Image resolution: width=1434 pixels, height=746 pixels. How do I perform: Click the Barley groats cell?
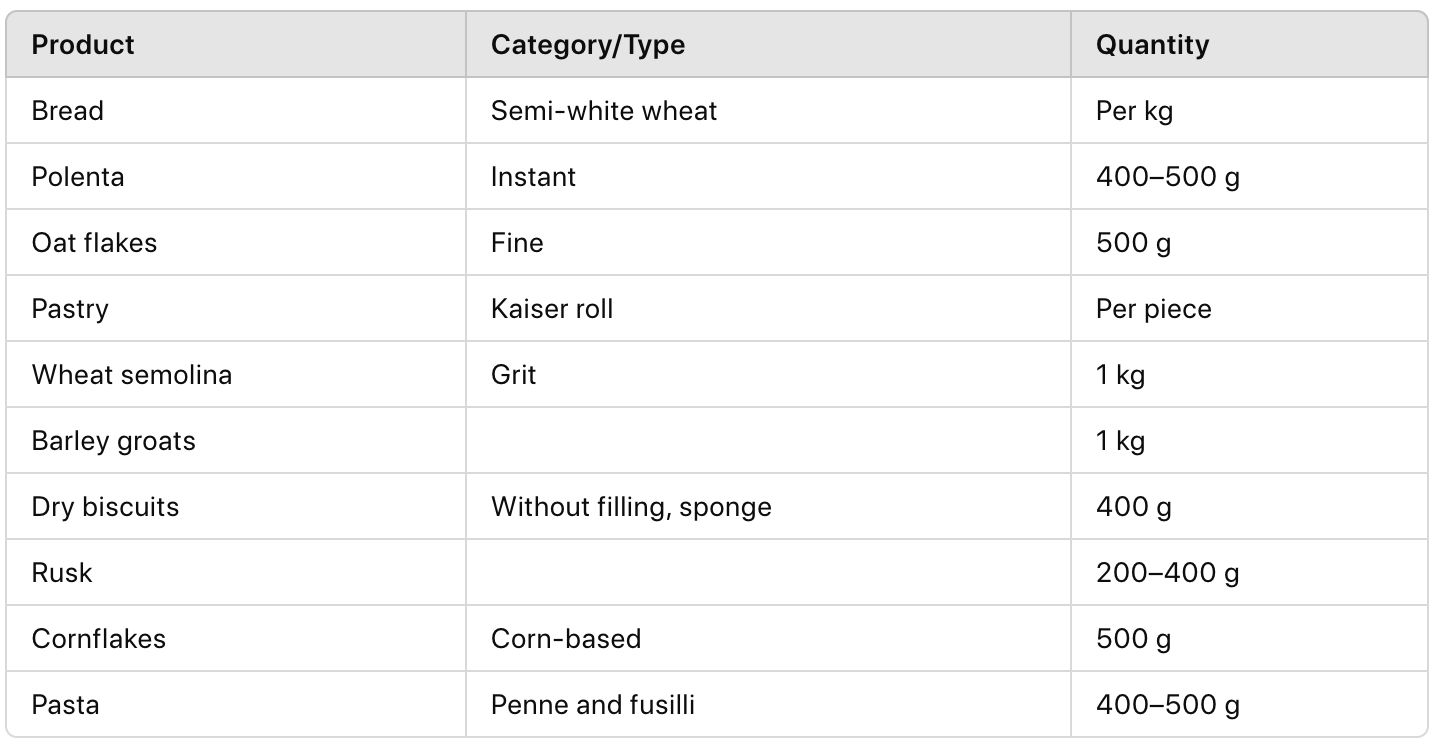(x=114, y=441)
